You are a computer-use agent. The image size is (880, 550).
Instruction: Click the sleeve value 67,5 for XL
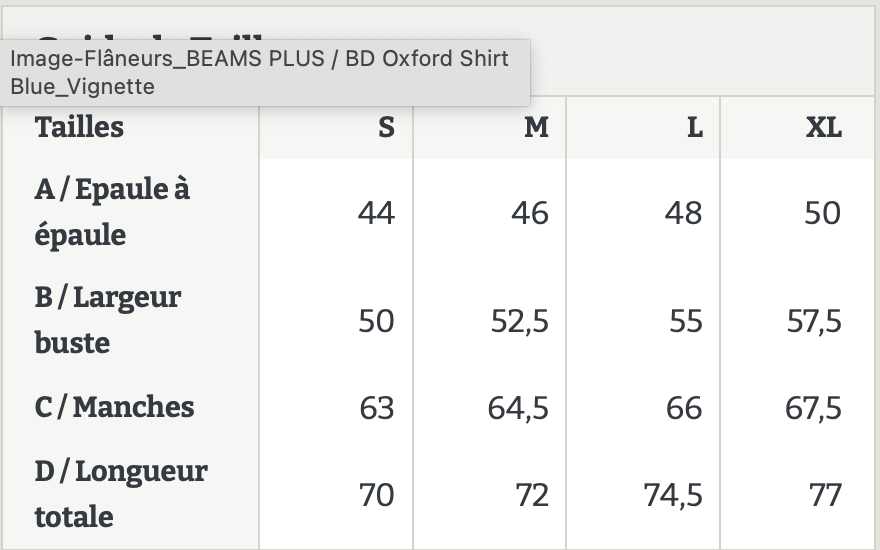coord(813,408)
